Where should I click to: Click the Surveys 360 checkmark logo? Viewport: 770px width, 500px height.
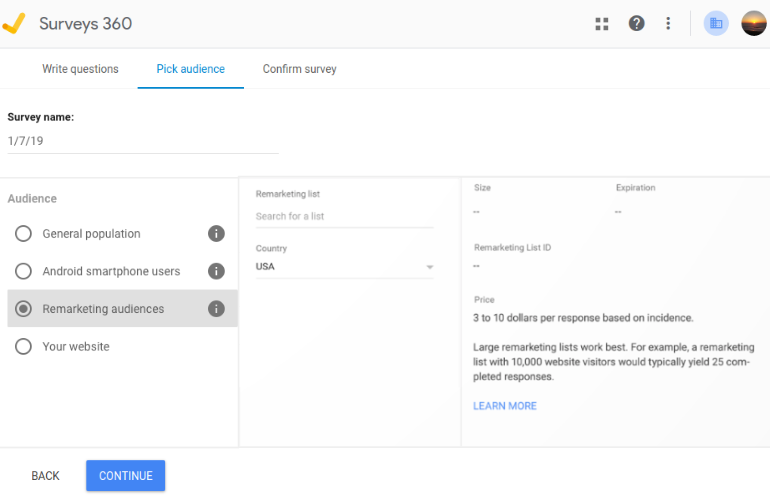14,23
